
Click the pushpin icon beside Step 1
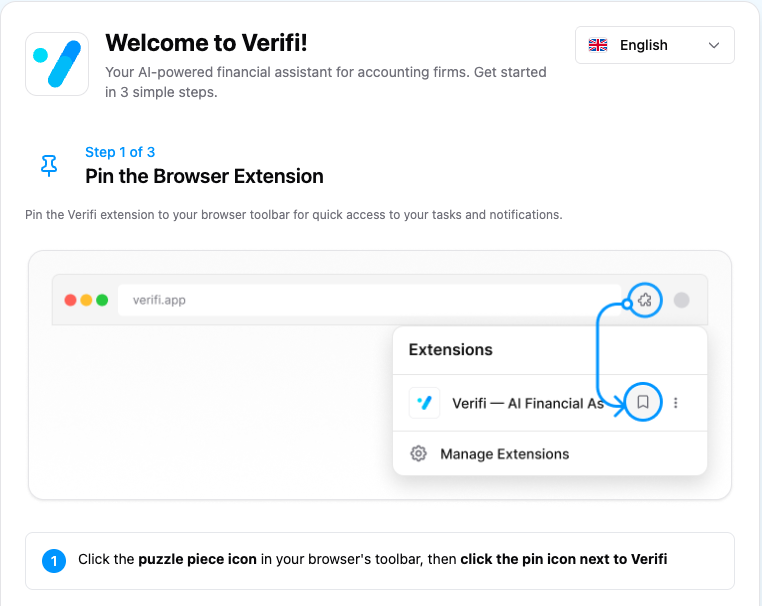[49, 166]
